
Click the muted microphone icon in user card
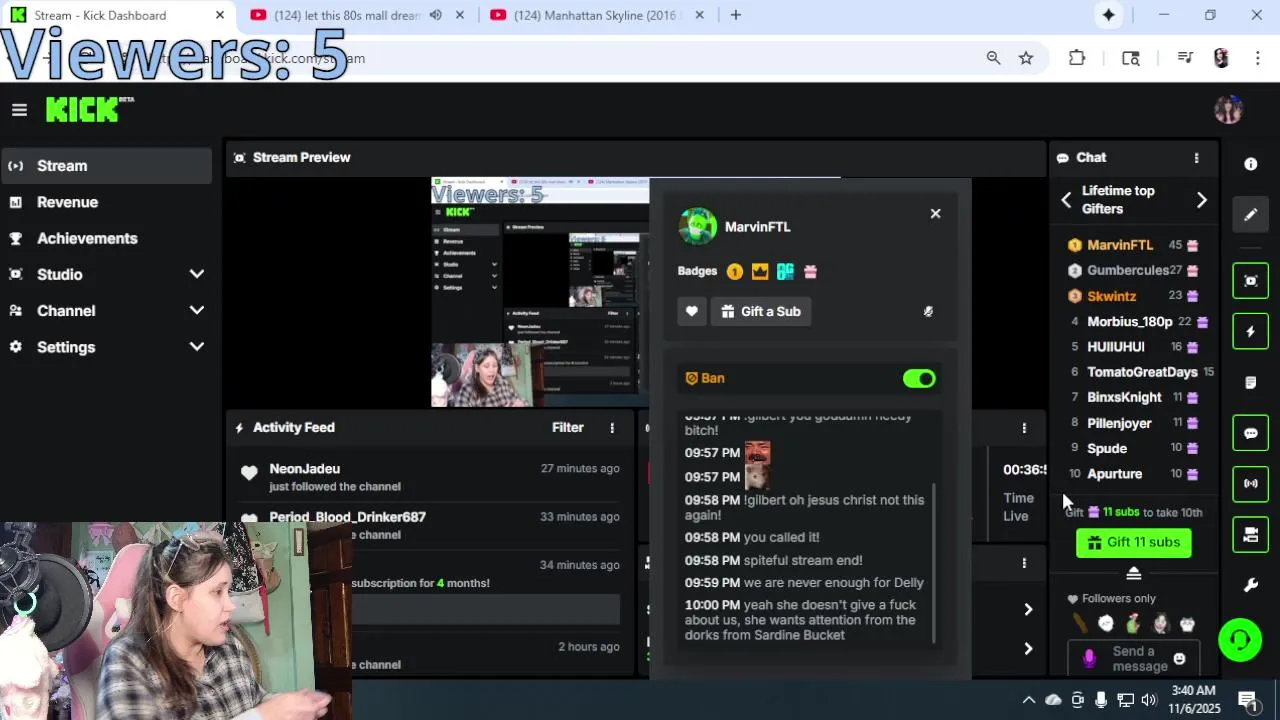tap(928, 311)
